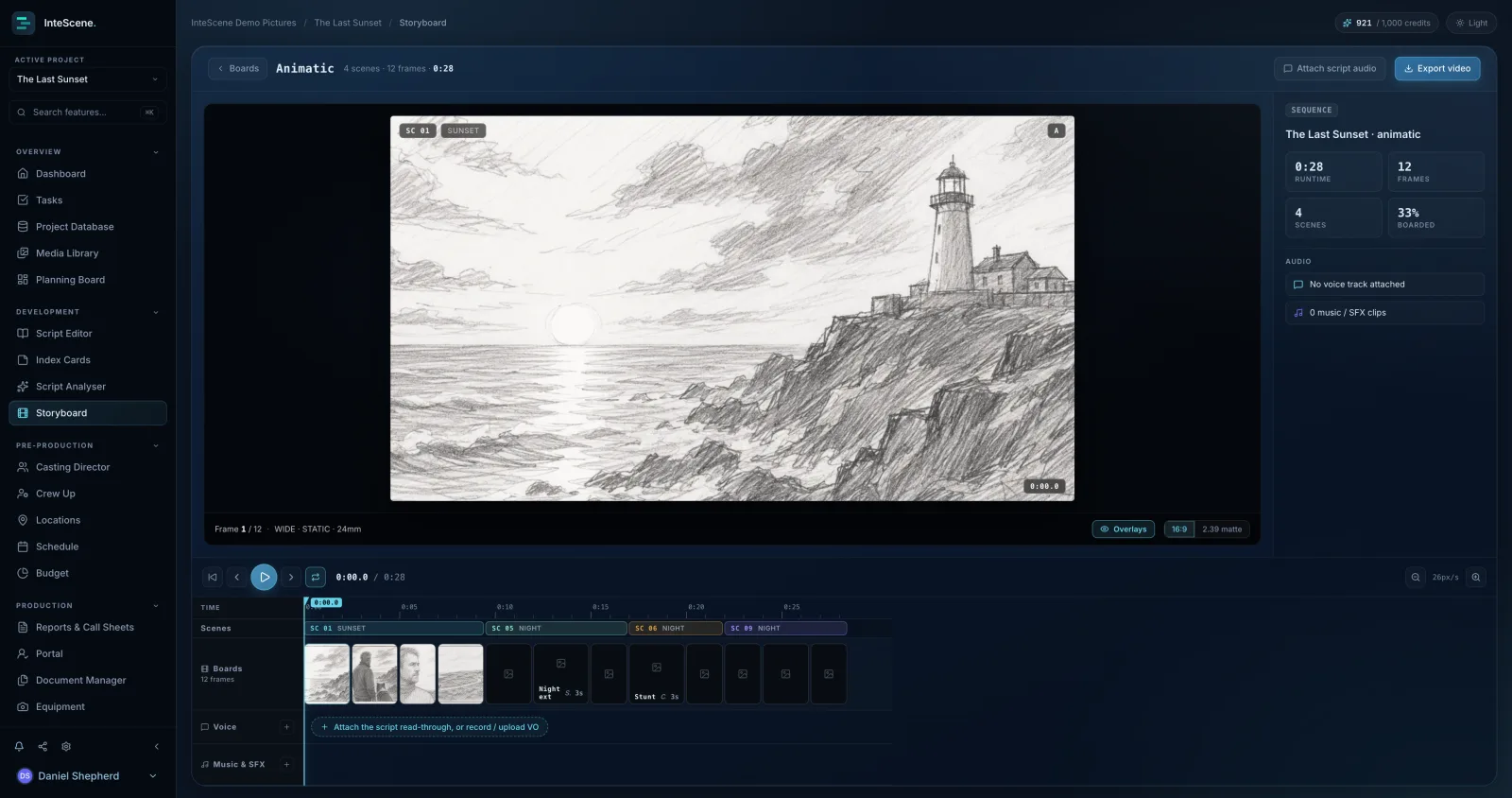Add a clip with the Music & SFX plus icon
This screenshot has width=1512, height=798.
[x=287, y=764]
